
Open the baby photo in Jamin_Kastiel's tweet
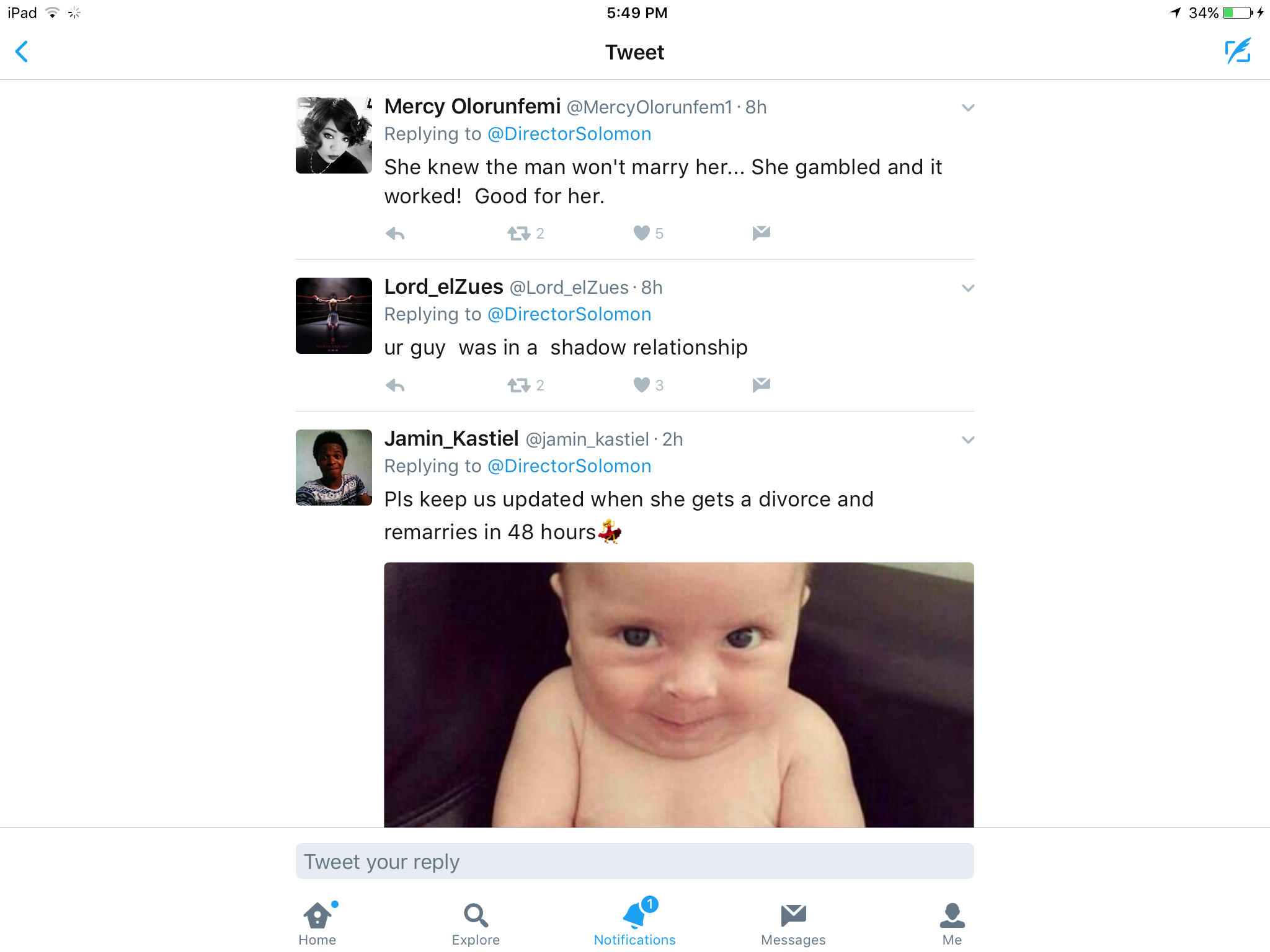678,694
